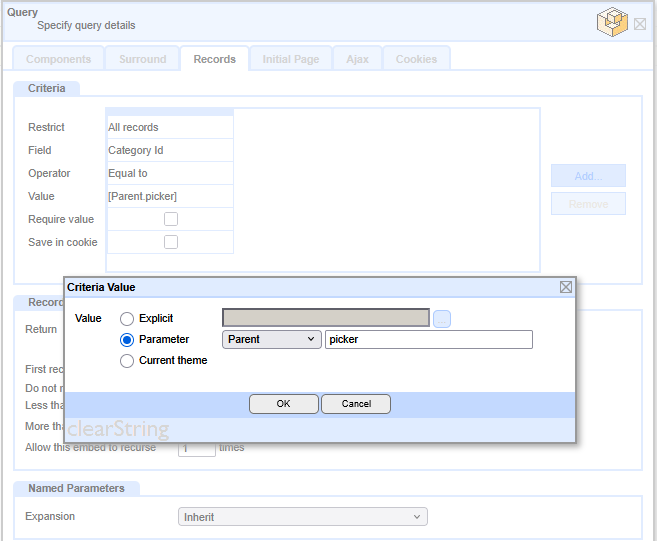Expand the Expansion Inherit dropdown
Image resolution: width=657 pixels, height=541 pixels.
[x=301, y=517]
